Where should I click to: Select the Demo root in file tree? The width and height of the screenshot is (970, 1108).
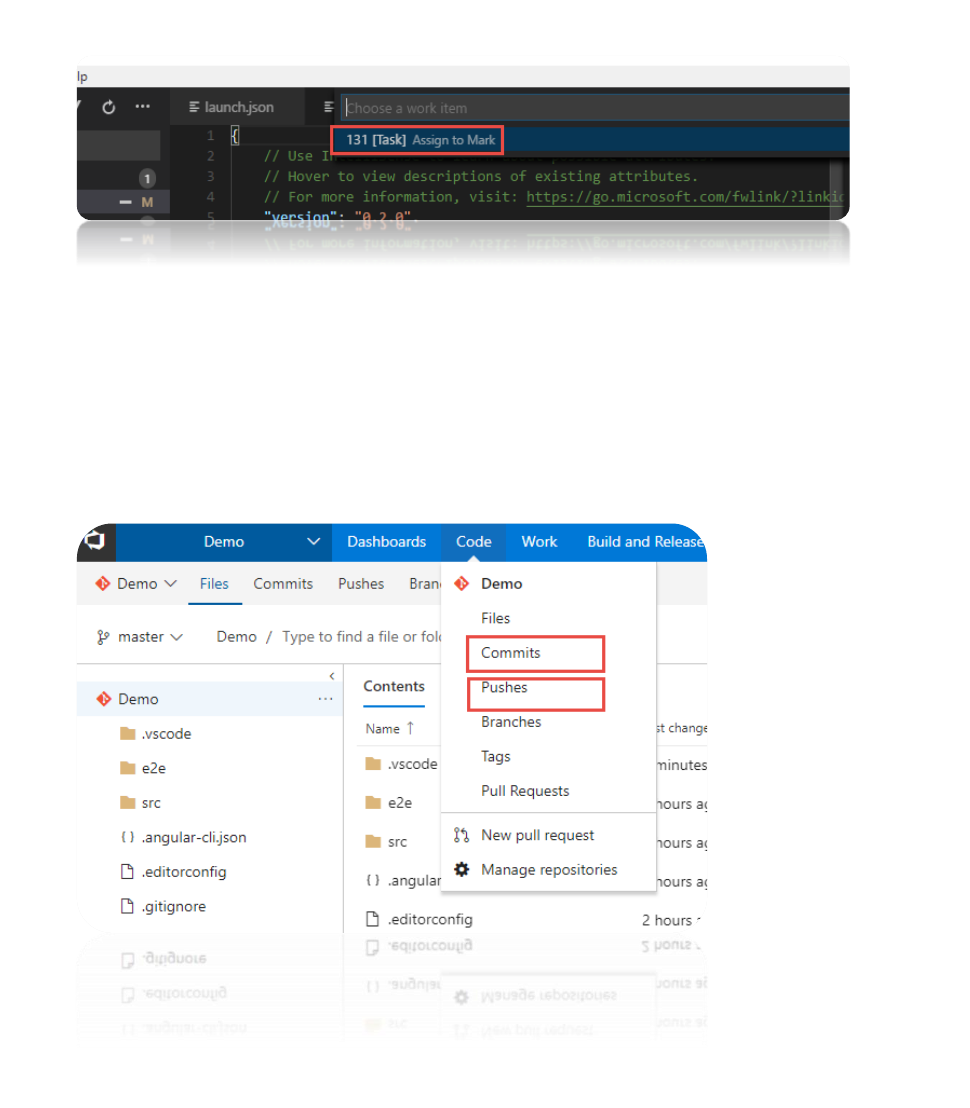pyautogui.click(x=209, y=699)
